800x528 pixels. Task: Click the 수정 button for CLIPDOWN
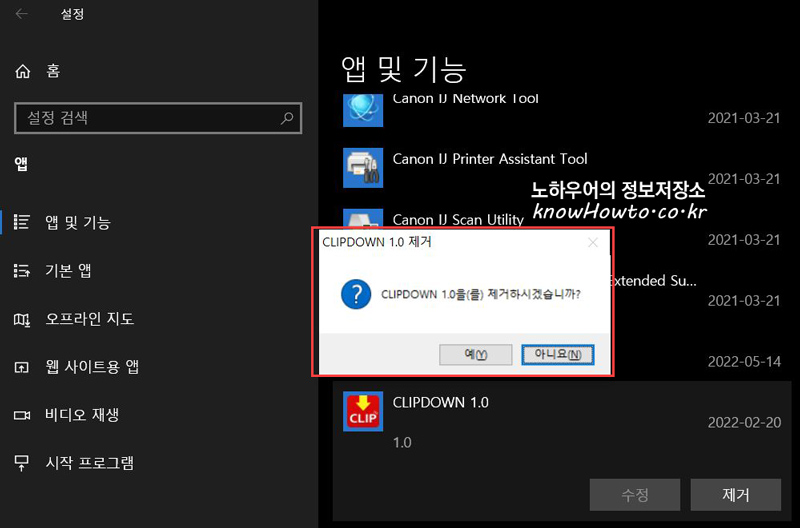click(x=635, y=494)
